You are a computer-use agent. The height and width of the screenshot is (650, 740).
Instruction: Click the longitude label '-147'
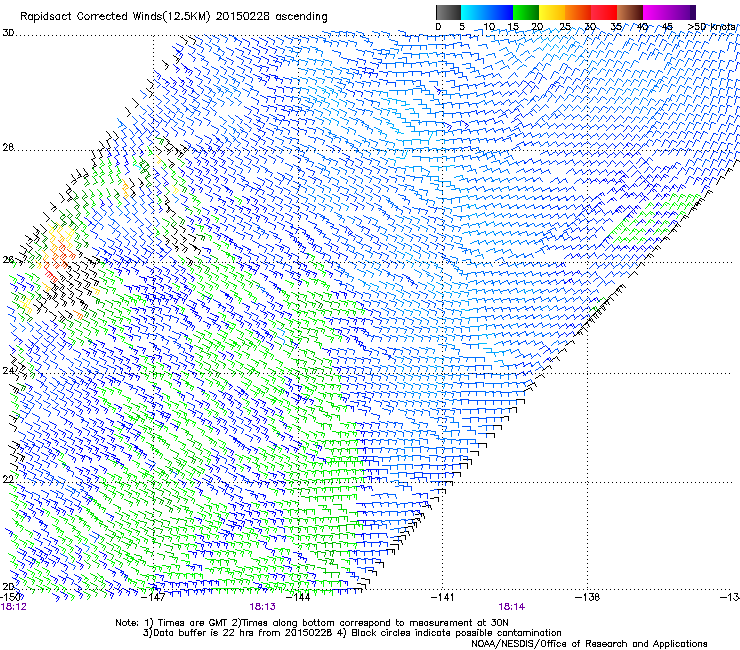154,597
